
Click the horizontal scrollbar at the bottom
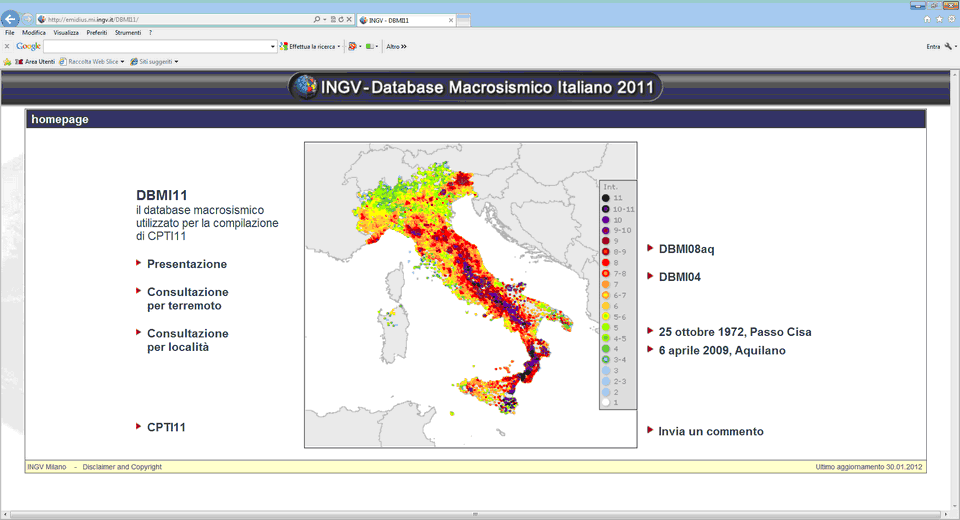point(474,514)
